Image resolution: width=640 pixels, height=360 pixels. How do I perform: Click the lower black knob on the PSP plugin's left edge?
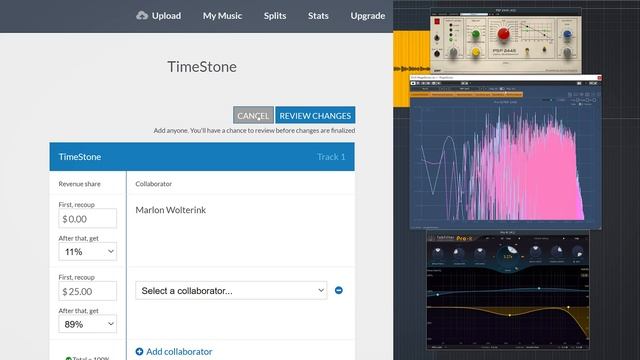tap(437, 53)
